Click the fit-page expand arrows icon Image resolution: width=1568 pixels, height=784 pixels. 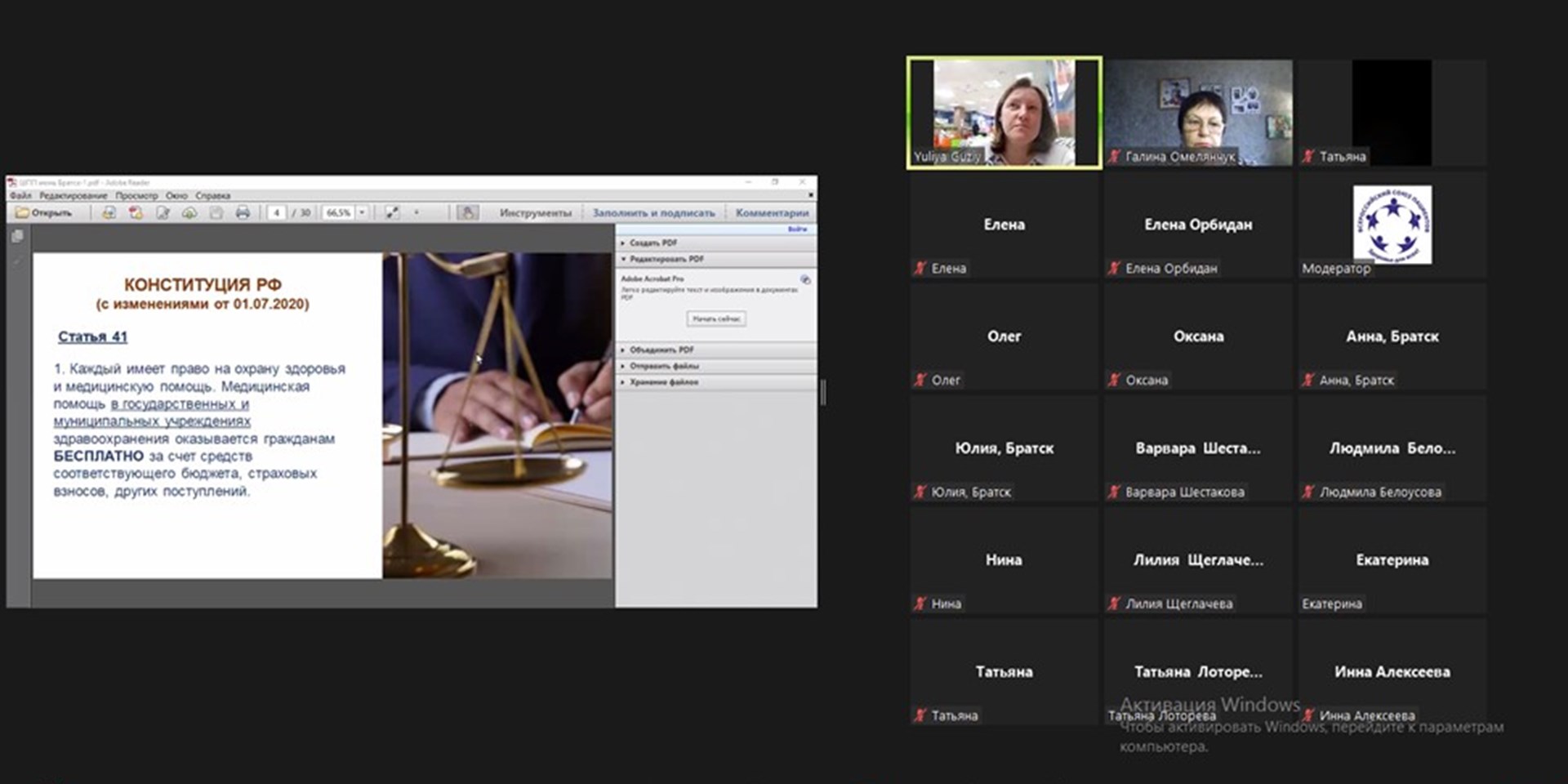click(x=392, y=213)
